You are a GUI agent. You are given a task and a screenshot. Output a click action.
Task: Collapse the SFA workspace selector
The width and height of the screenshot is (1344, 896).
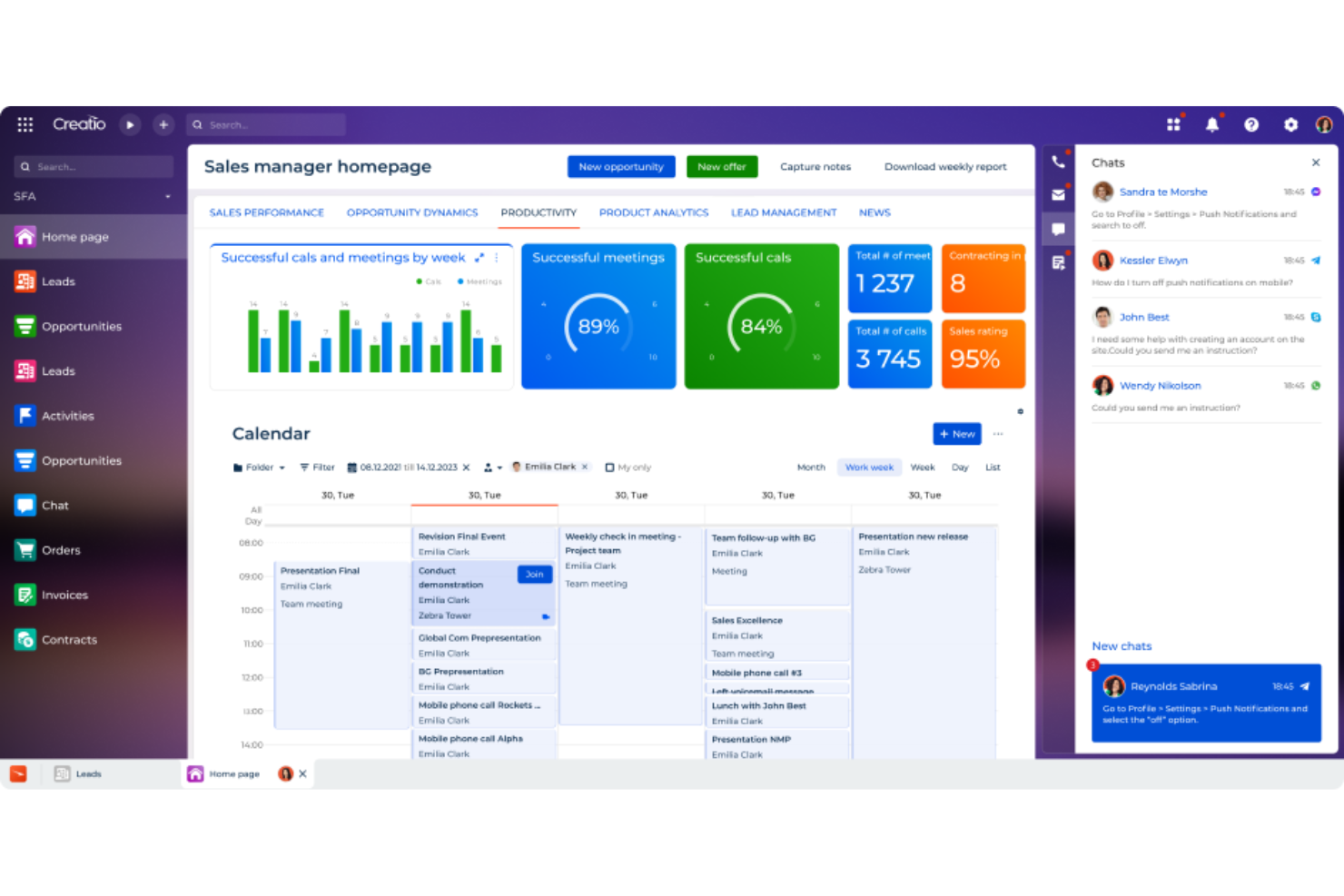[167, 196]
